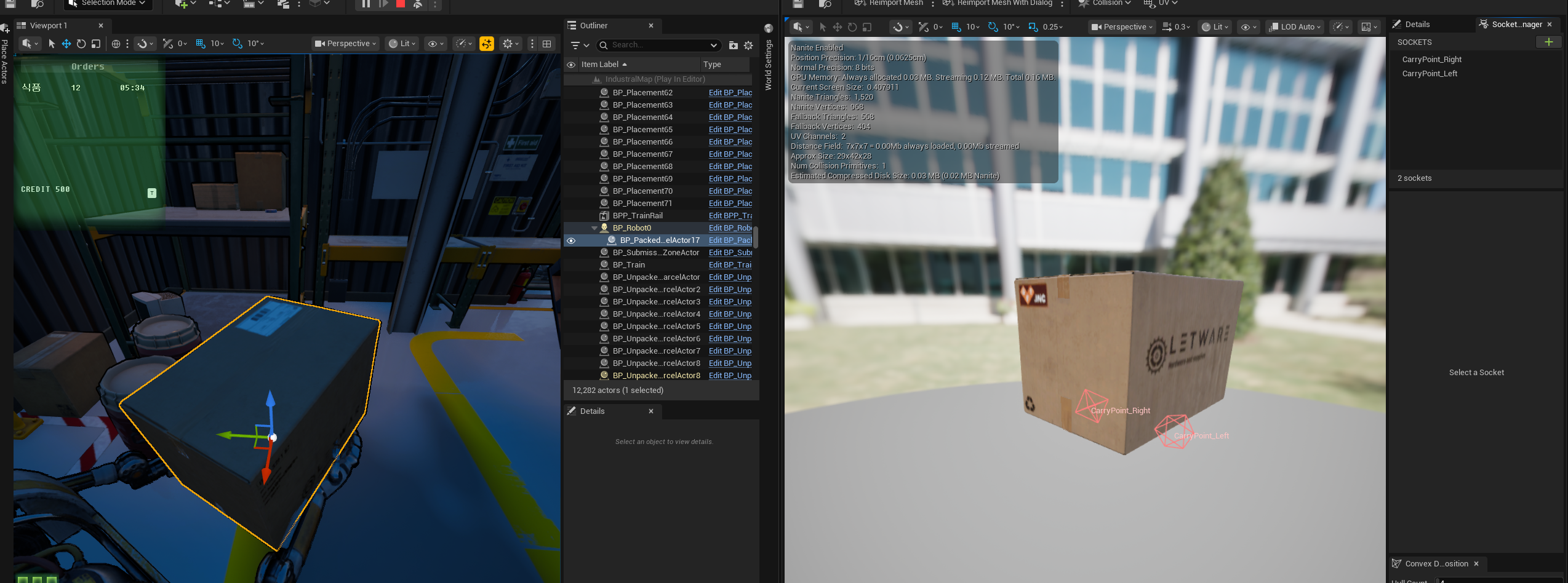This screenshot has width=1568, height=583.
Task: Click the Outliner search field
Action: [x=658, y=45]
